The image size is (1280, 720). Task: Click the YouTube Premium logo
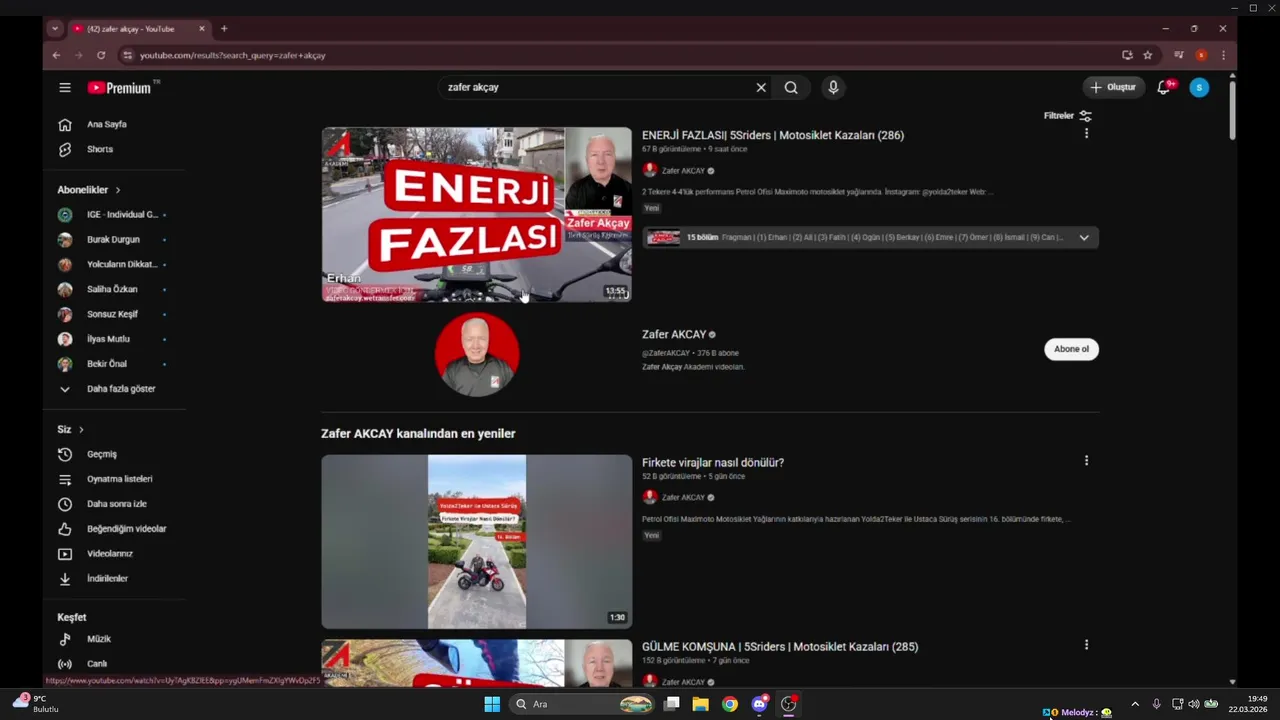(x=119, y=88)
